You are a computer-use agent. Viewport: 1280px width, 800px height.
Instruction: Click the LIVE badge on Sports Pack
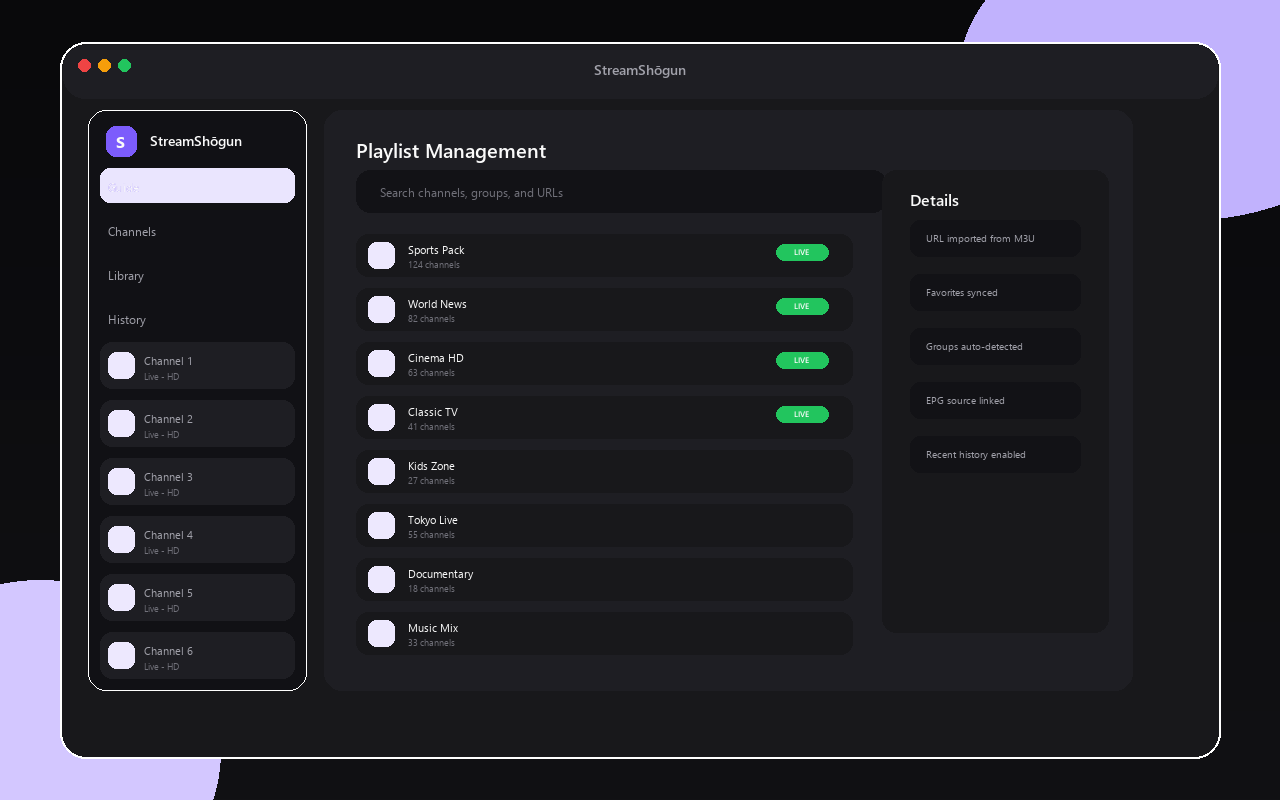(802, 252)
